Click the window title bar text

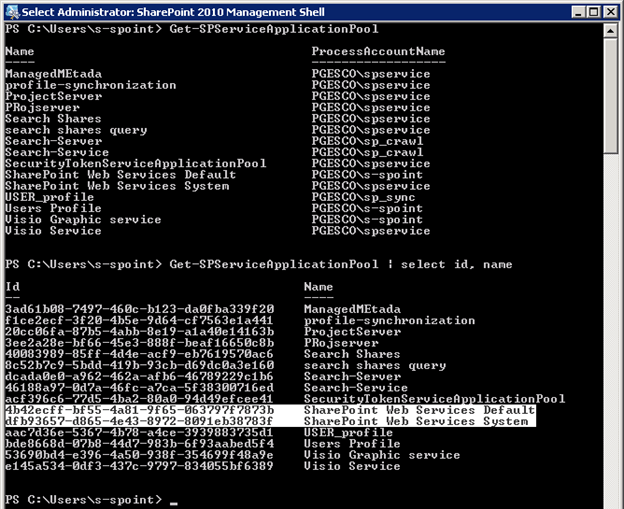[144, 11]
